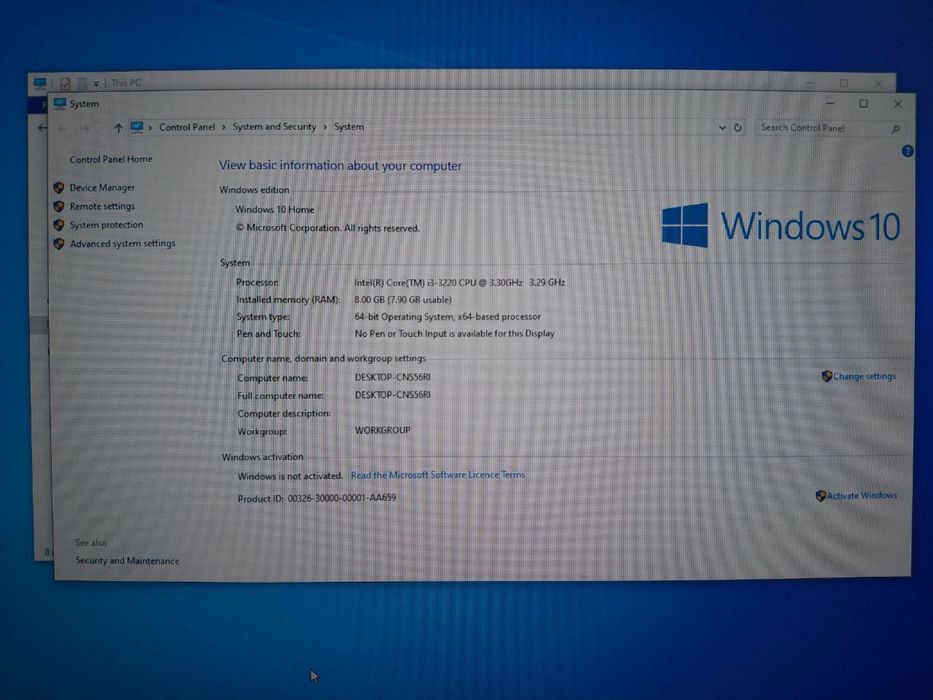The image size is (933, 700).
Task: Open Device Manager link
Action: [x=102, y=188]
